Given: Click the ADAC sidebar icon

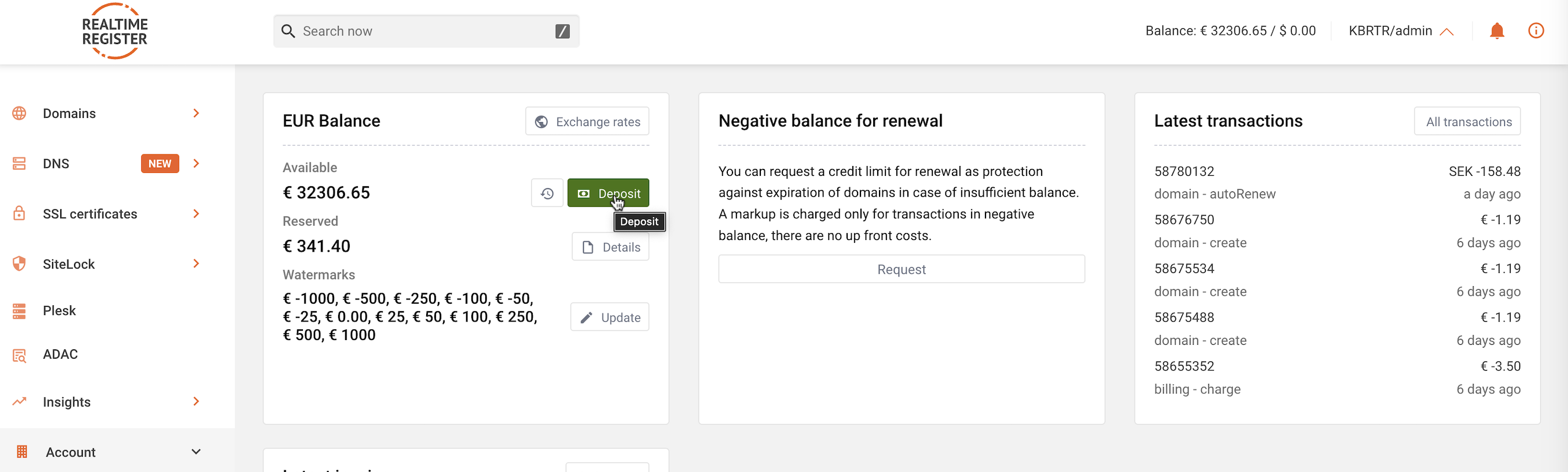Looking at the screenshot, I should (x=20, y=355).
